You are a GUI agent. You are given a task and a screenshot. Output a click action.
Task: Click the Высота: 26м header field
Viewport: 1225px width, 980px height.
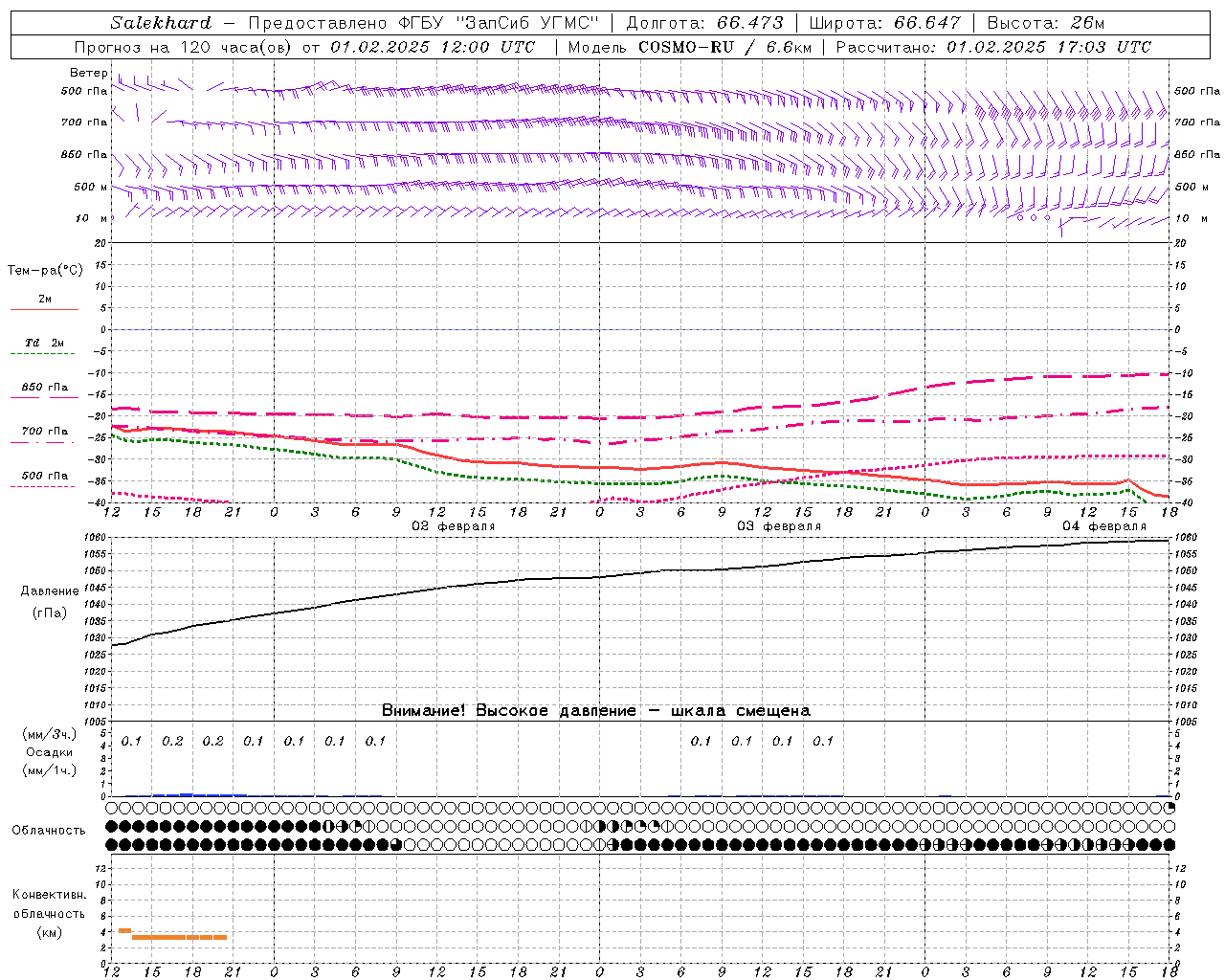[x=1046, y=23]
